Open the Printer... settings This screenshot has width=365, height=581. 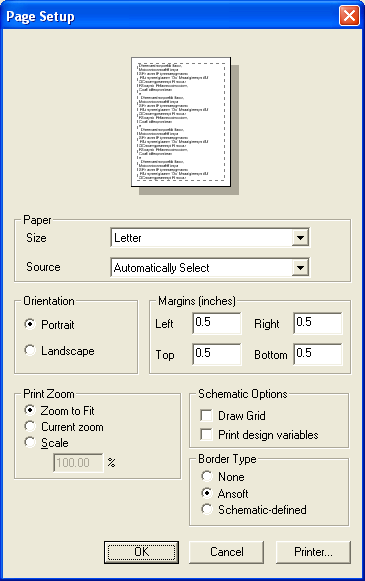tap(313, 552)
